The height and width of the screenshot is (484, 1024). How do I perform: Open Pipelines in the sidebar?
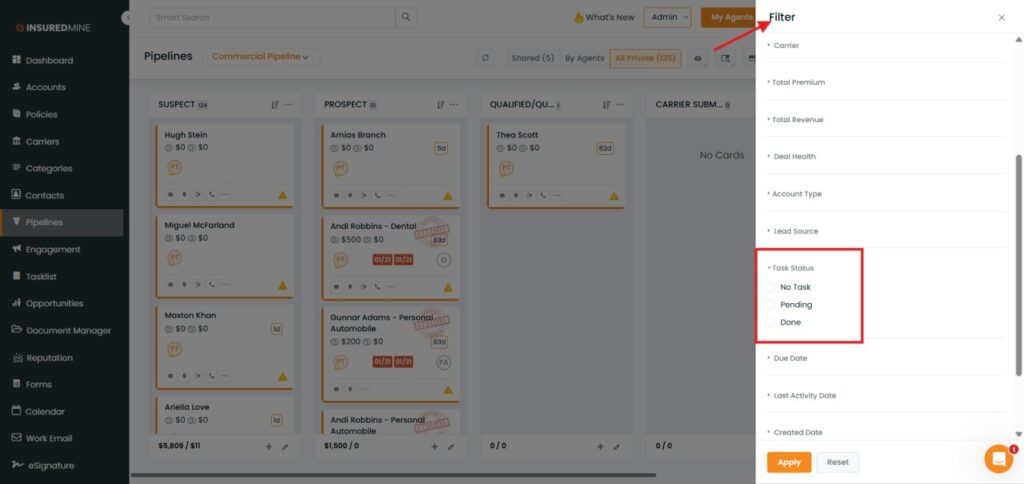point(44,222)
